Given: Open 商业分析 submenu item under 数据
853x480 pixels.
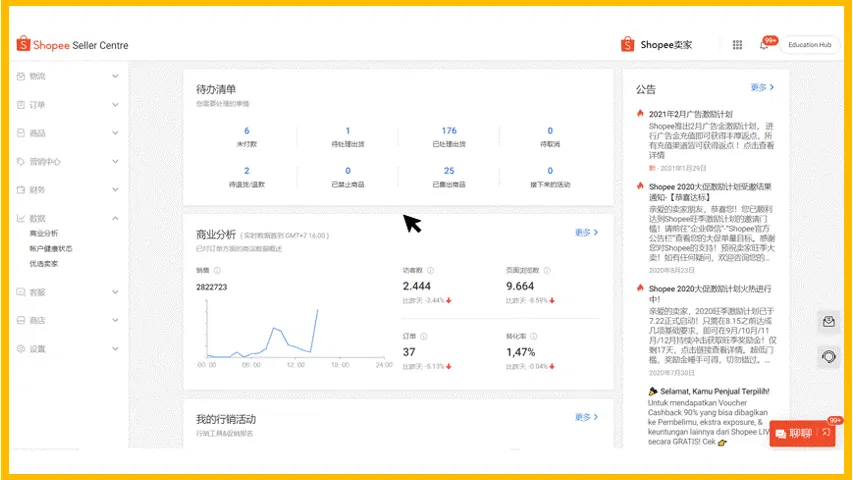Looking at the screenshot, I should click(44, 233).
